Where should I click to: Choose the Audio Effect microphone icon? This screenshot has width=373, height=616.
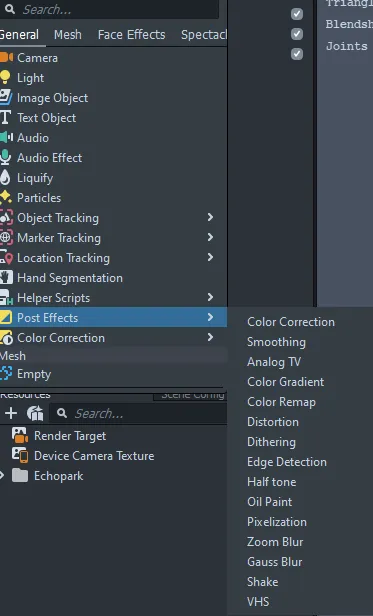(5, 158)
